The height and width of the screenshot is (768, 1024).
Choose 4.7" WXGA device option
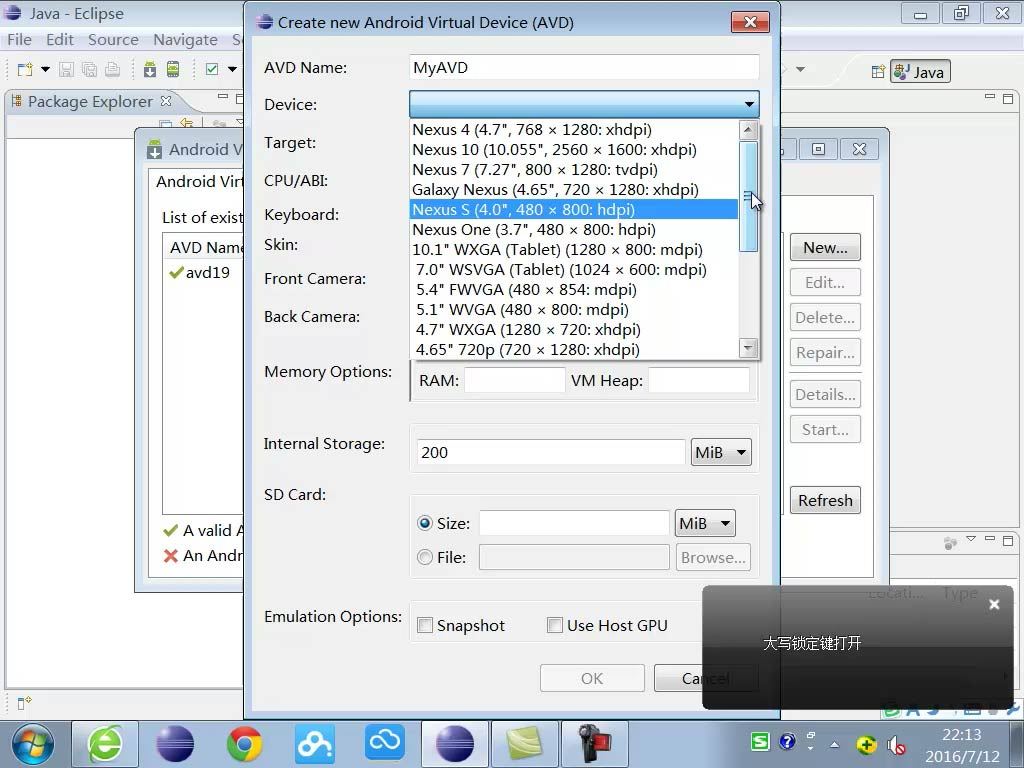click(573, 330)
